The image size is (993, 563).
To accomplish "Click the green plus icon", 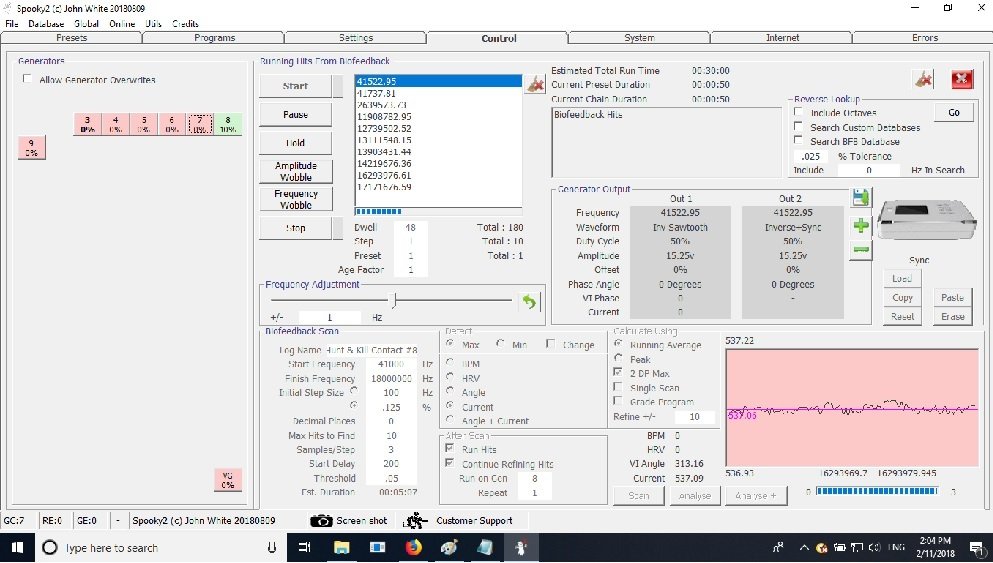I will 861,225.
